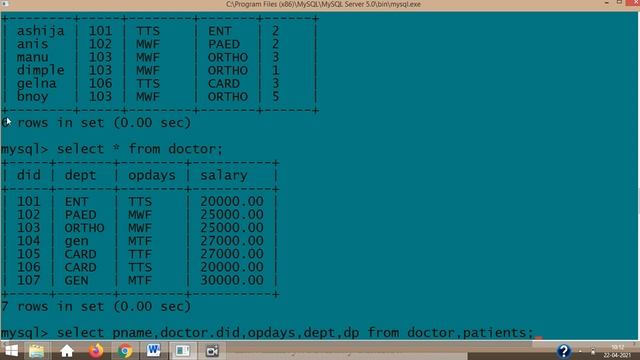Click the blue help question mark icon
640x360 pixels.
coord(564,351)
